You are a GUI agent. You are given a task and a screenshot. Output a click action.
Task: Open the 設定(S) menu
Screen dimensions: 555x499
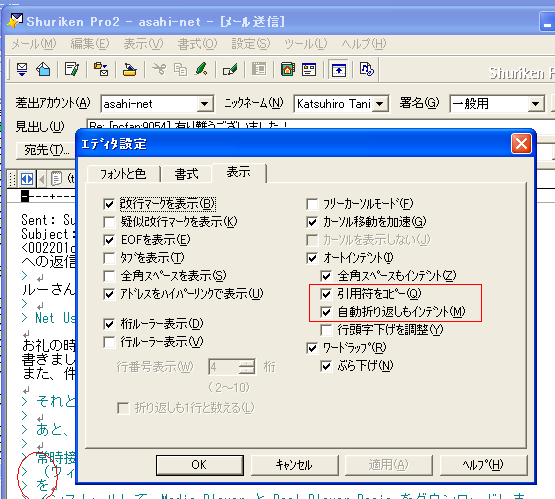(251, 44)
